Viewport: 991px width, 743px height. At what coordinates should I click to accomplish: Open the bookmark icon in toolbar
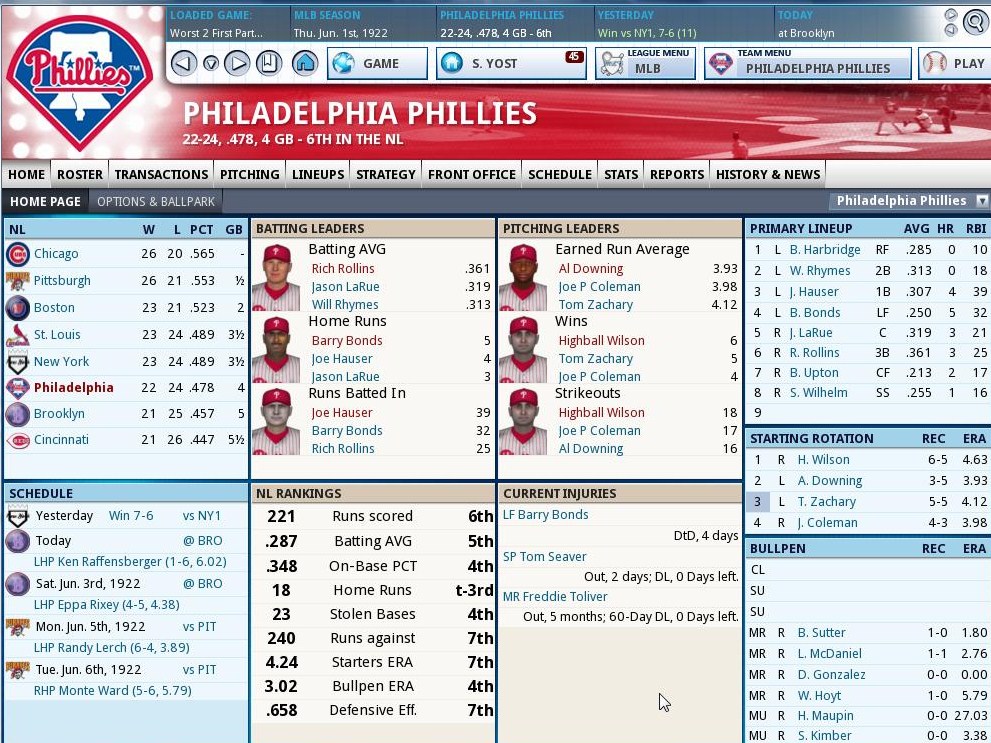click(269, 64)
